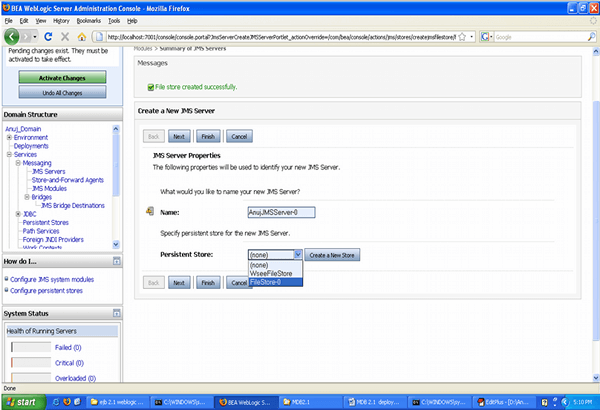Go to the browser home page icon
The height and width of the screenshot is (410, 600).
[x=80, y=36]
